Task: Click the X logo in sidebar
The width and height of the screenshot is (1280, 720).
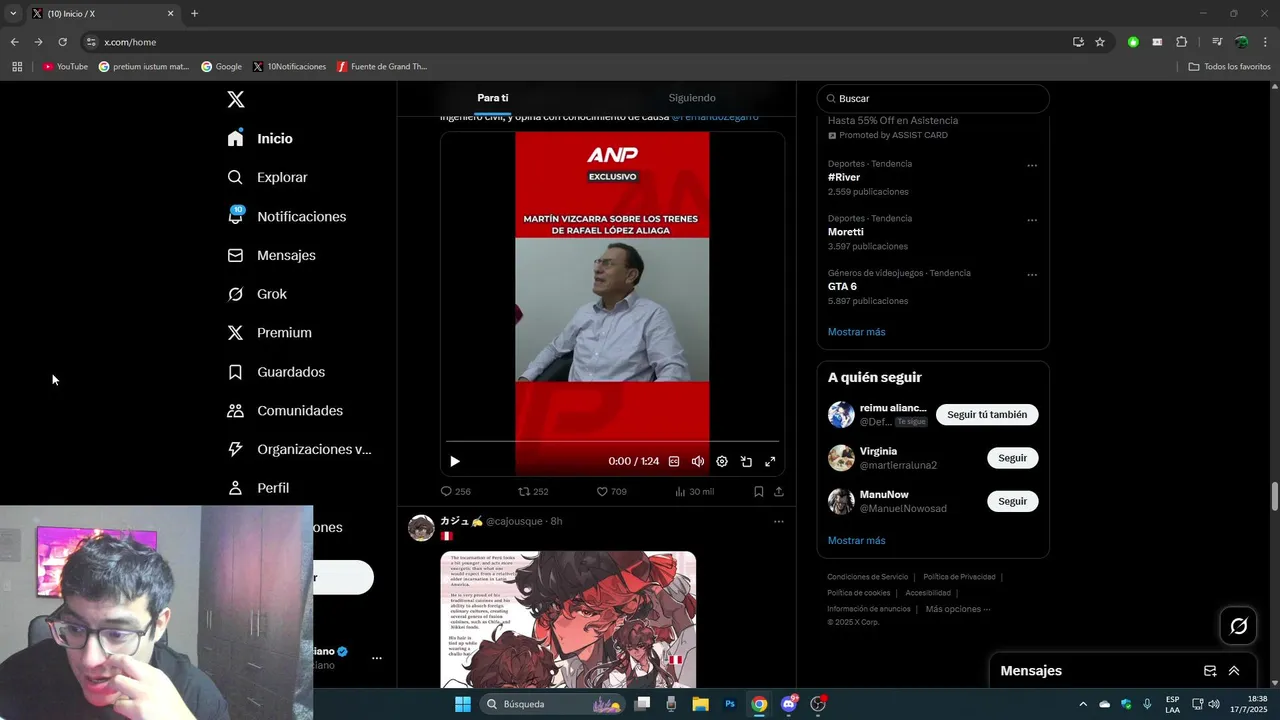Action: coord(236,99)
